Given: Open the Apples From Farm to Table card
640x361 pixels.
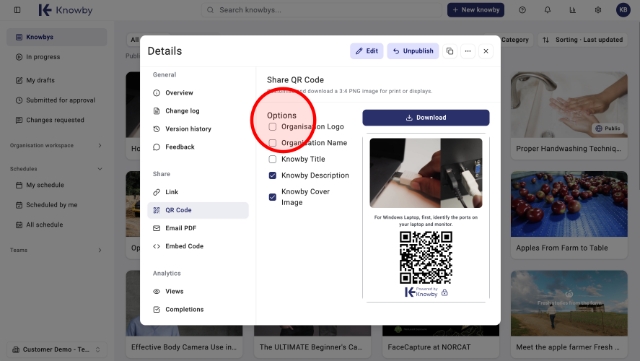Looking at the screenshot, I should pyautogui.click(x=569, y=215).
